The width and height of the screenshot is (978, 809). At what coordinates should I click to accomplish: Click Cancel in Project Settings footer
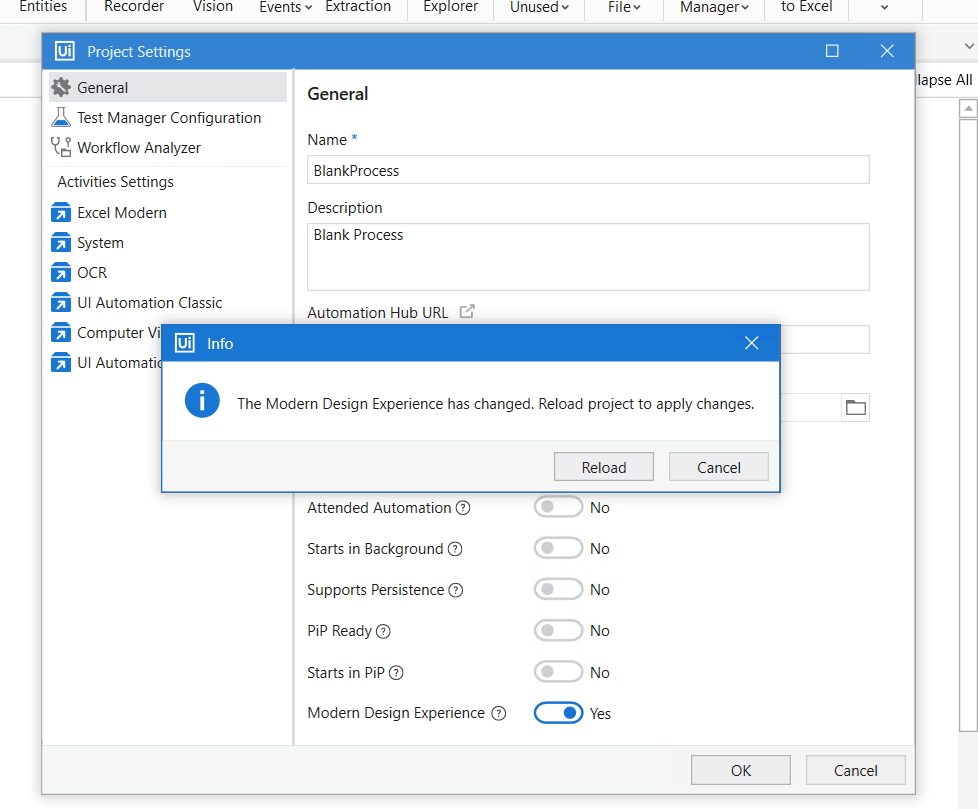click(x=855, y=770)
